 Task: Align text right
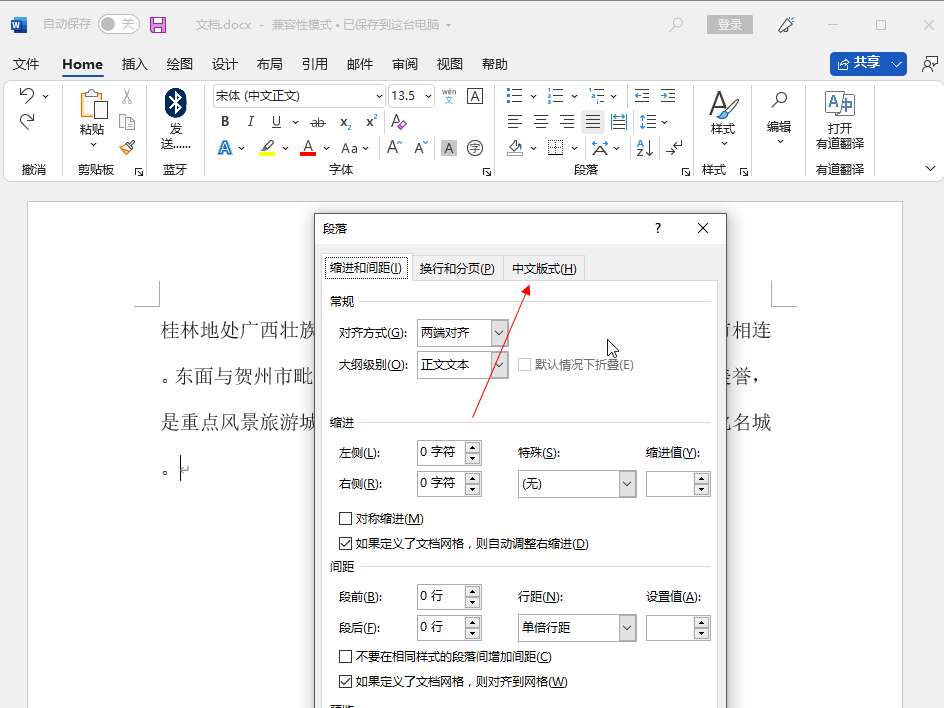point(567,122)
